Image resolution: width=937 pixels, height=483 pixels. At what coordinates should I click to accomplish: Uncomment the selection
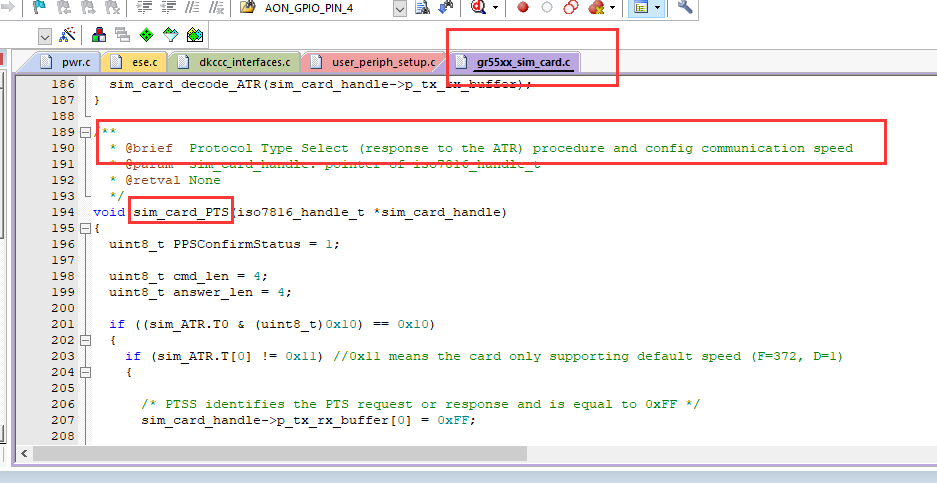tap(216, 7)
